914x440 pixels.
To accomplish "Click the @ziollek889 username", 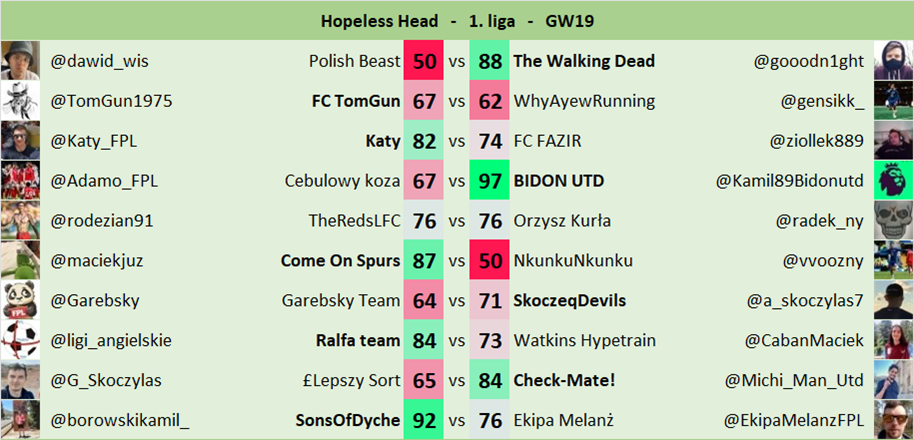I will coord(816,141).
